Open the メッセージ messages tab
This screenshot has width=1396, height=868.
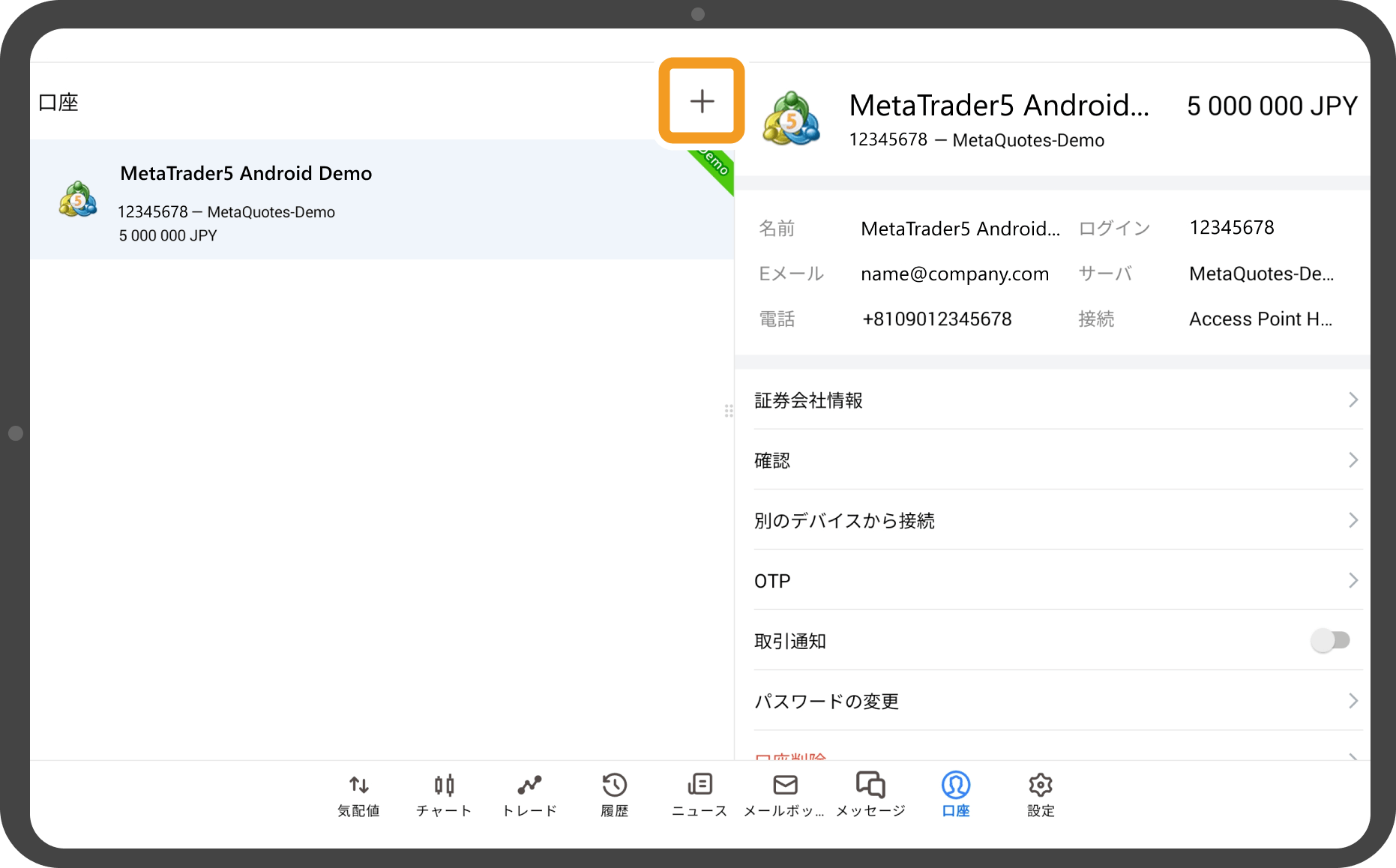click(x=870, y=795)
